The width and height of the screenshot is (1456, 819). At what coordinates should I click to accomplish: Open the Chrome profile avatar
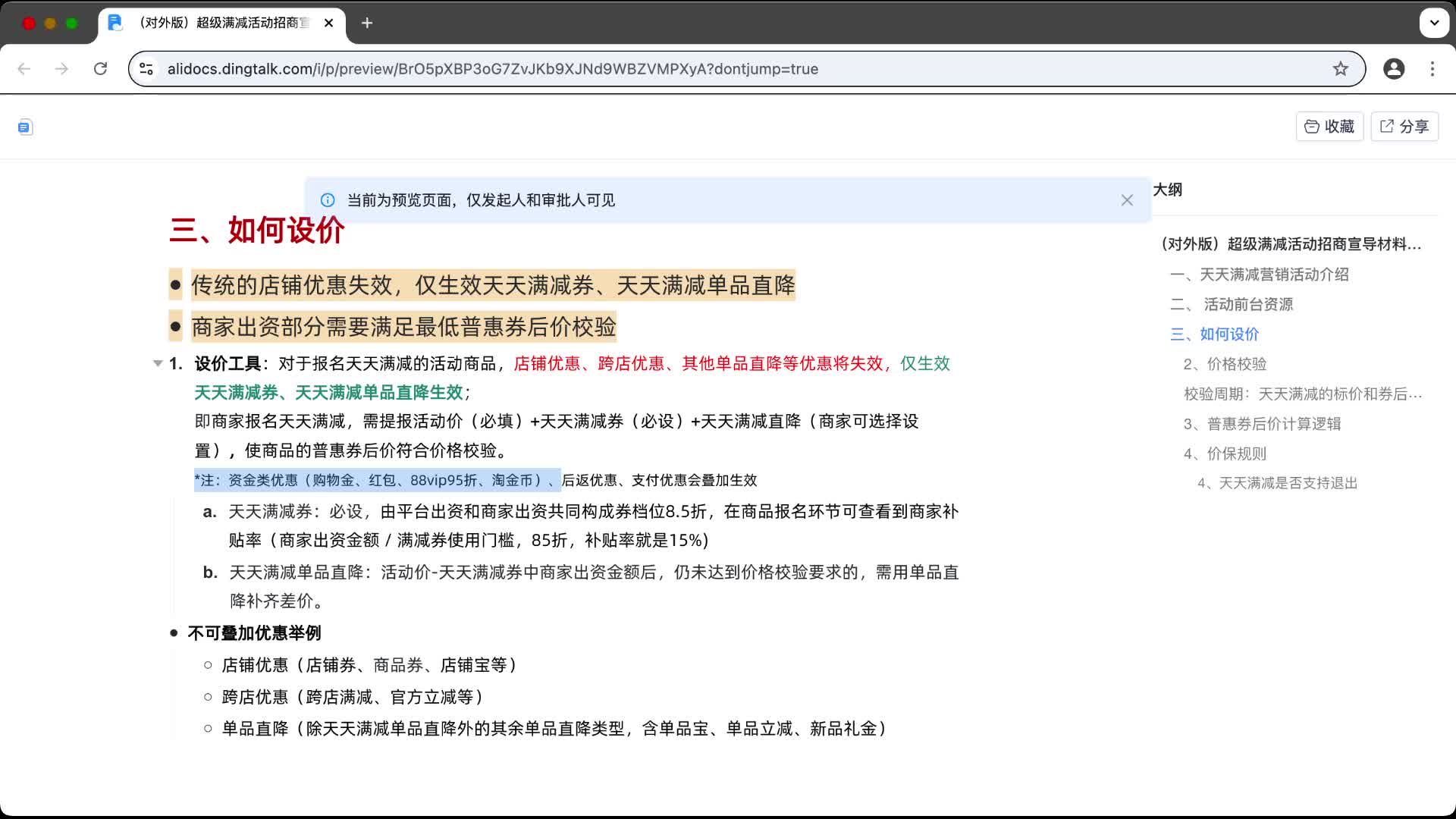[1394, 69]
